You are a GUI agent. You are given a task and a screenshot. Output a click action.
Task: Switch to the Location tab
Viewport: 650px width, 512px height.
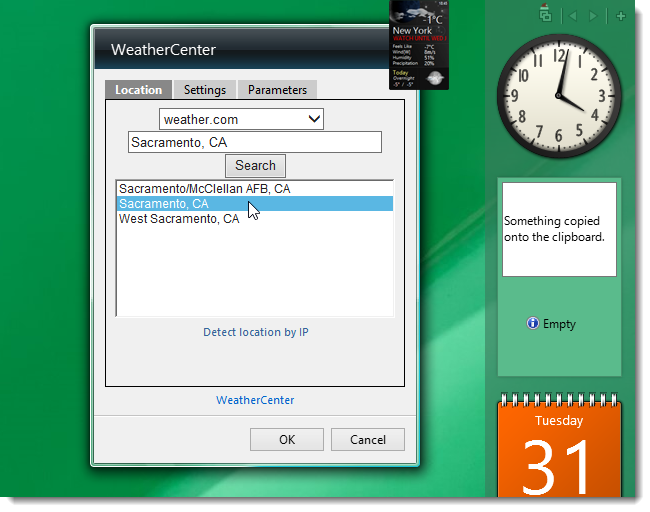point(138,90)
